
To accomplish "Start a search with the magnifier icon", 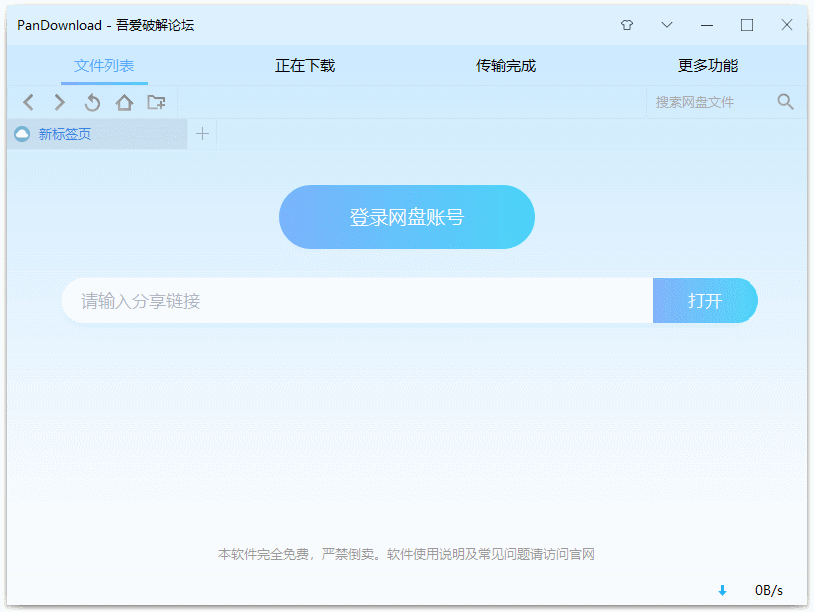I will pyautogui.click(x=786, y=101).
